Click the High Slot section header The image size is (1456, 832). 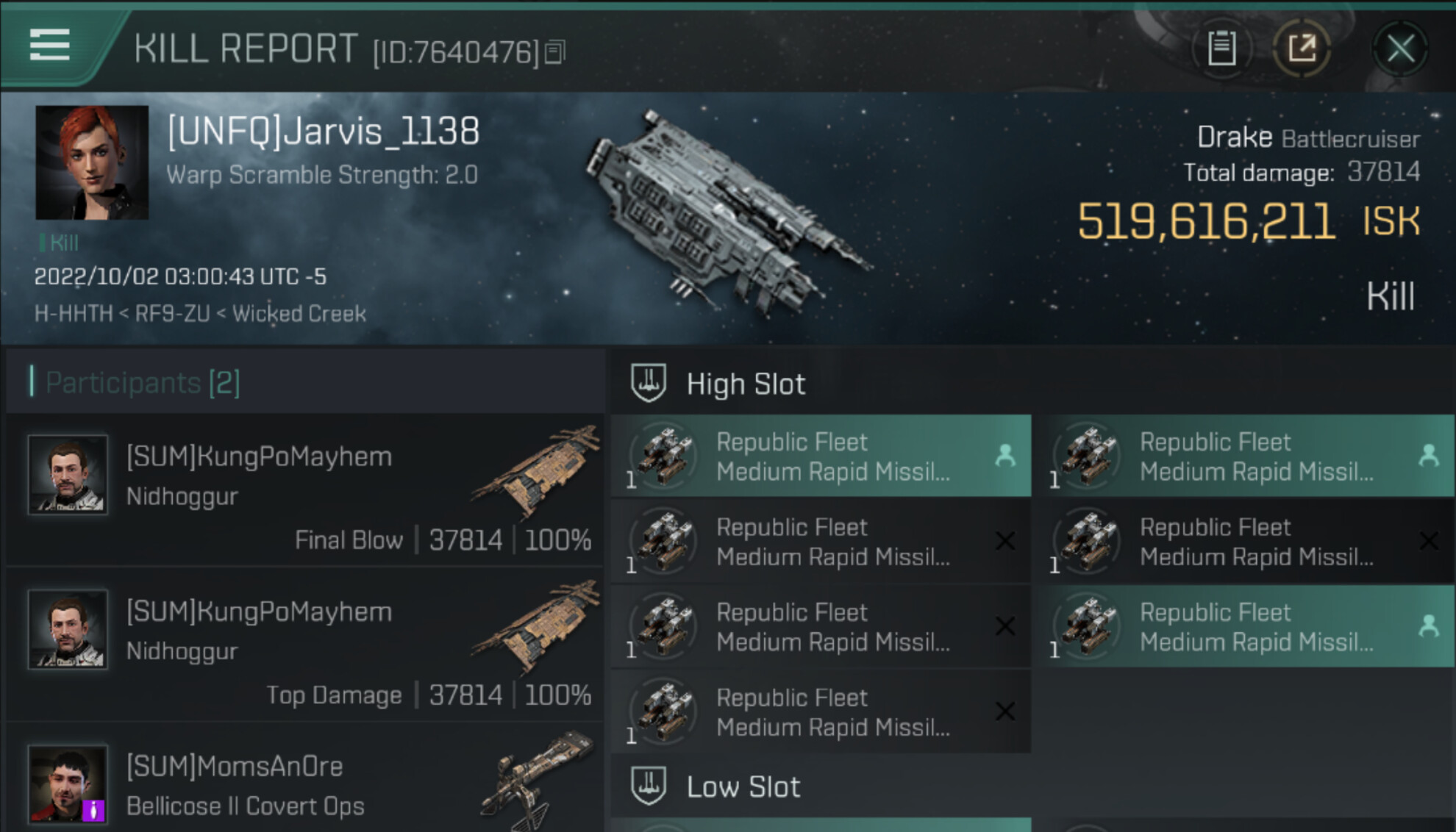746,384
